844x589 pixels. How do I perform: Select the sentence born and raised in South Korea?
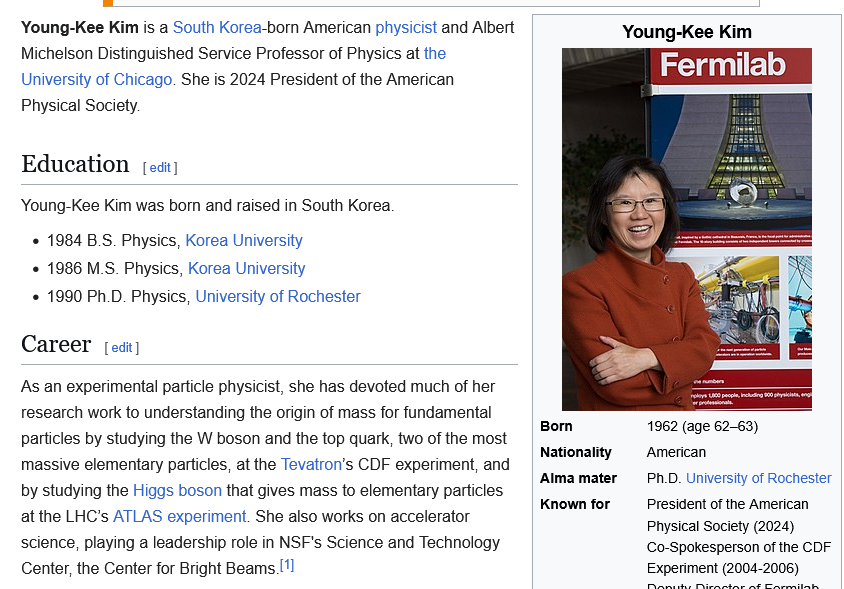207,206
